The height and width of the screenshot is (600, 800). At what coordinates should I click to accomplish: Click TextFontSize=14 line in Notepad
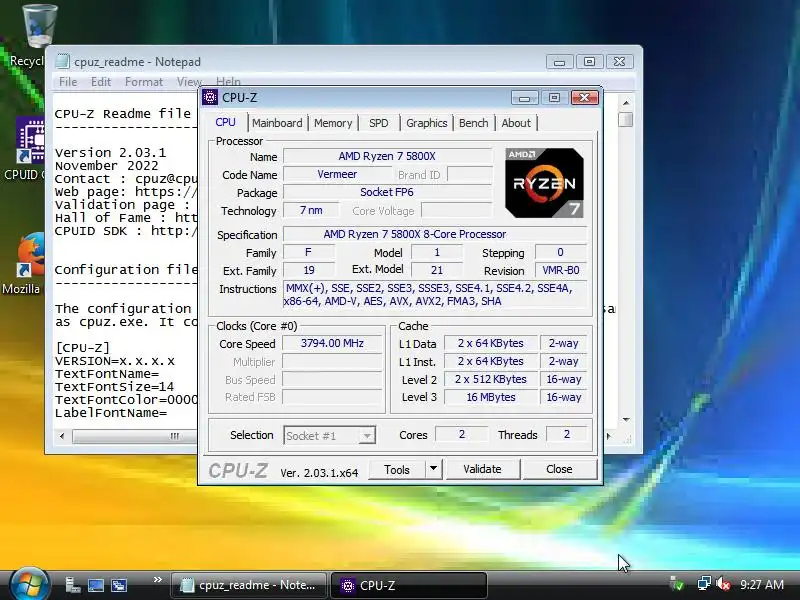(114, 387)
